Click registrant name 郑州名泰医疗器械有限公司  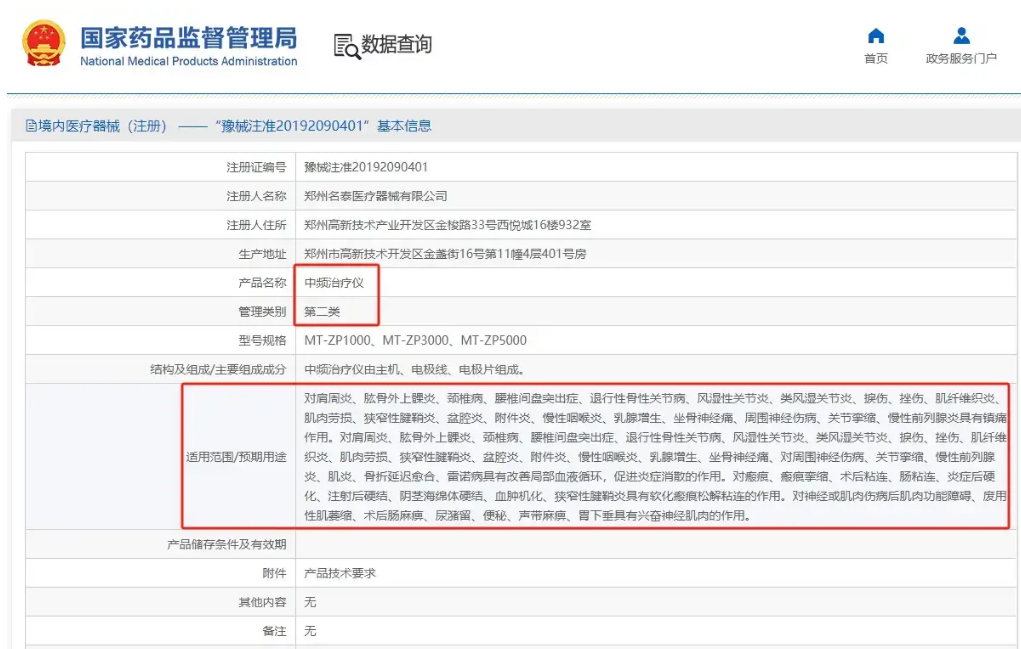[375, 196]
